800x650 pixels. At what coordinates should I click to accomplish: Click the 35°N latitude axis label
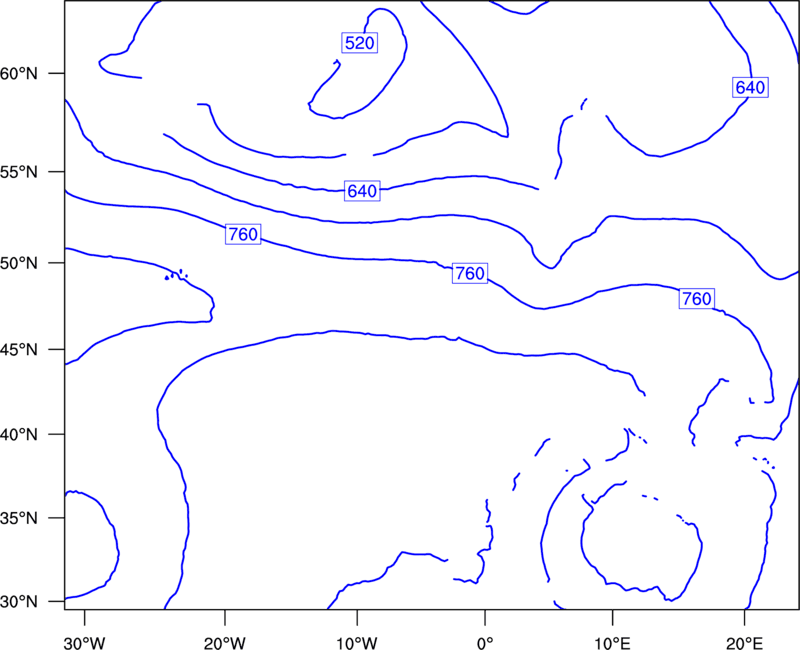coord(19,518)
